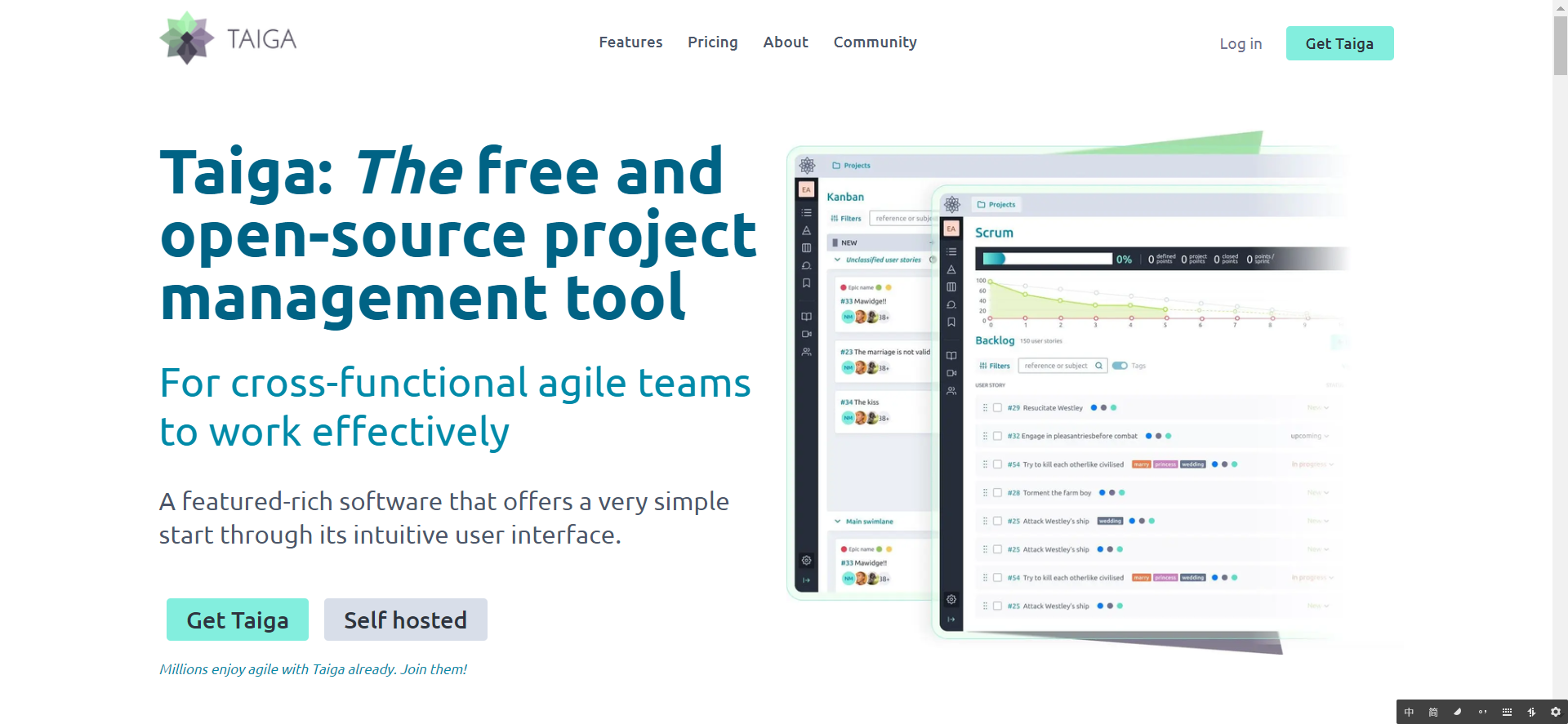Go to the About page
The image size is (1568, 724).
pos(786,42)
